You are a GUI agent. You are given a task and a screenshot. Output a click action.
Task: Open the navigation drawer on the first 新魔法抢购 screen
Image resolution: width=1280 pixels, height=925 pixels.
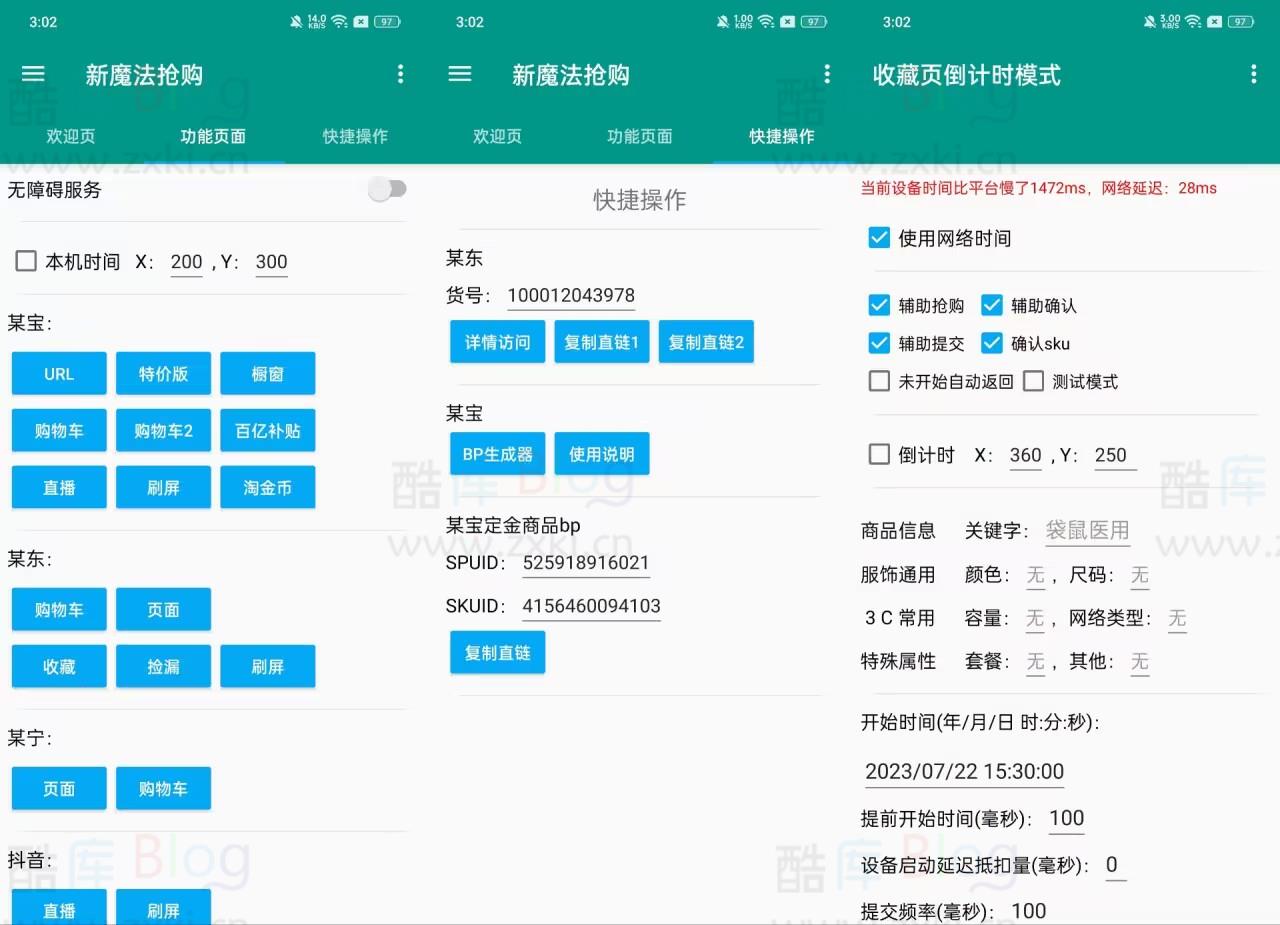click(x=33, y=74)
